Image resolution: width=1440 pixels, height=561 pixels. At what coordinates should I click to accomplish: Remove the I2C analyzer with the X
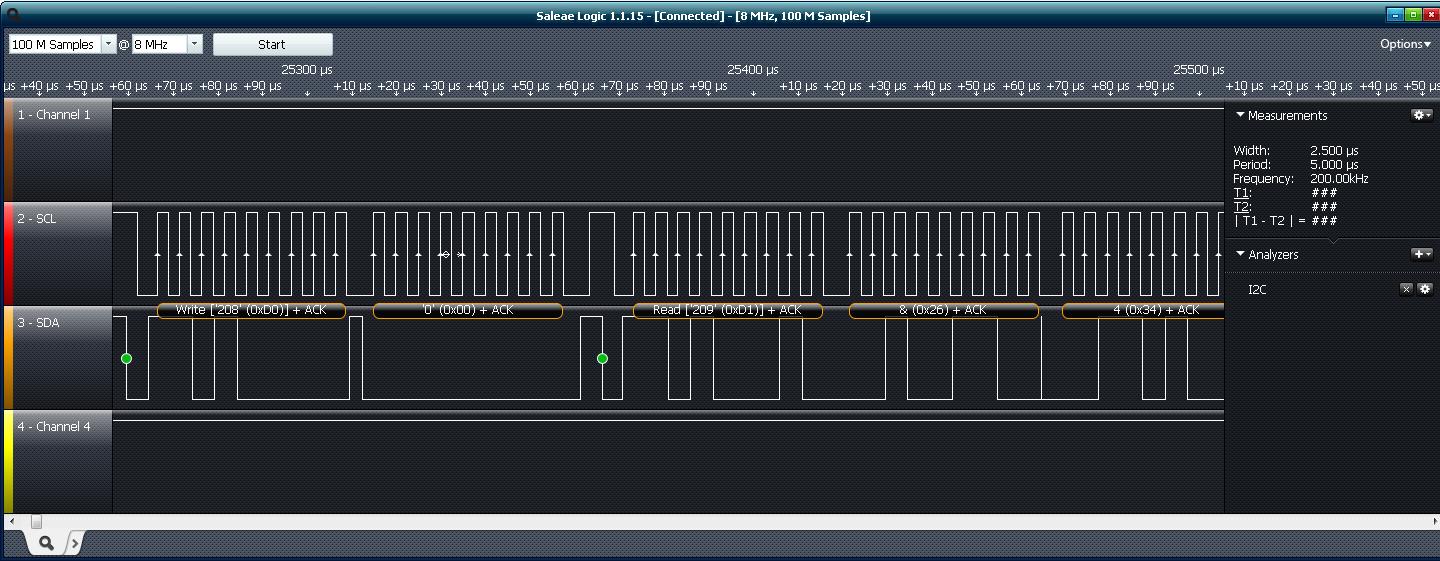click(x=1406, y=289)
